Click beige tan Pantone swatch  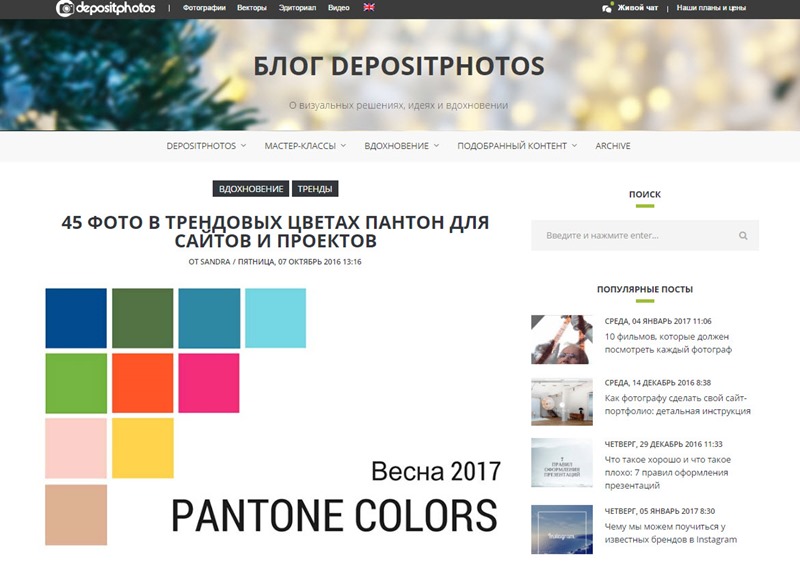pyautogui.click(x=76, y=515)
